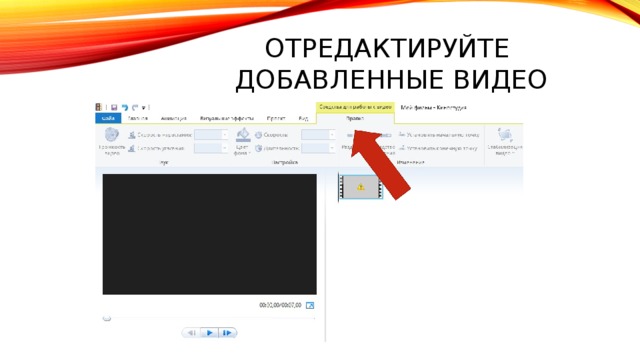Switch to the Визуальные эффекты tab
The width and height of the screenshot is (640, 360).
pos(227,118)
